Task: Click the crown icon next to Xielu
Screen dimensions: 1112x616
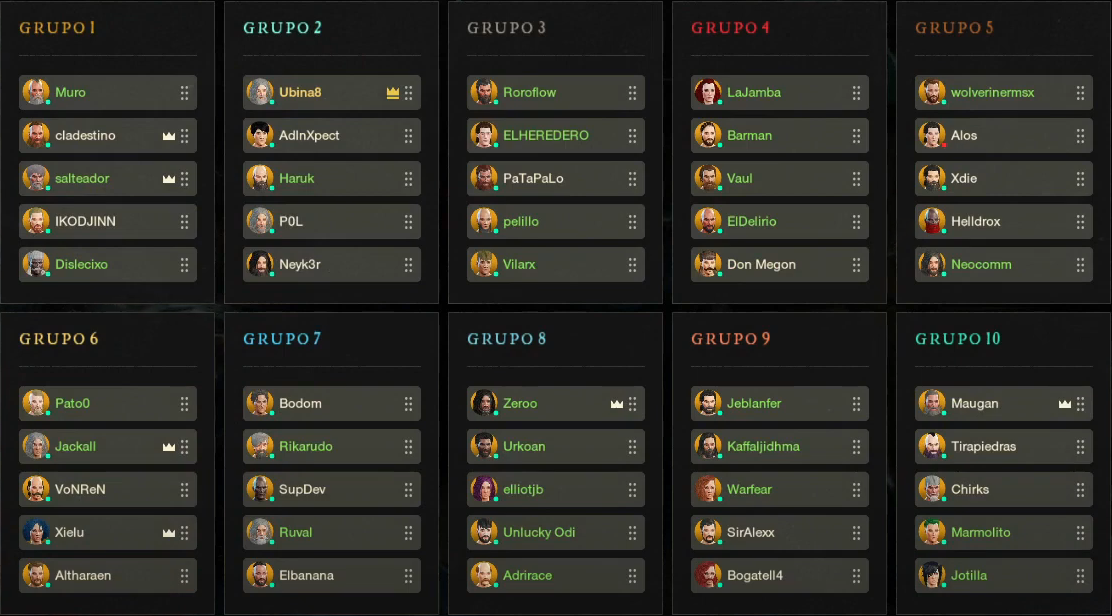Action: 169,533
